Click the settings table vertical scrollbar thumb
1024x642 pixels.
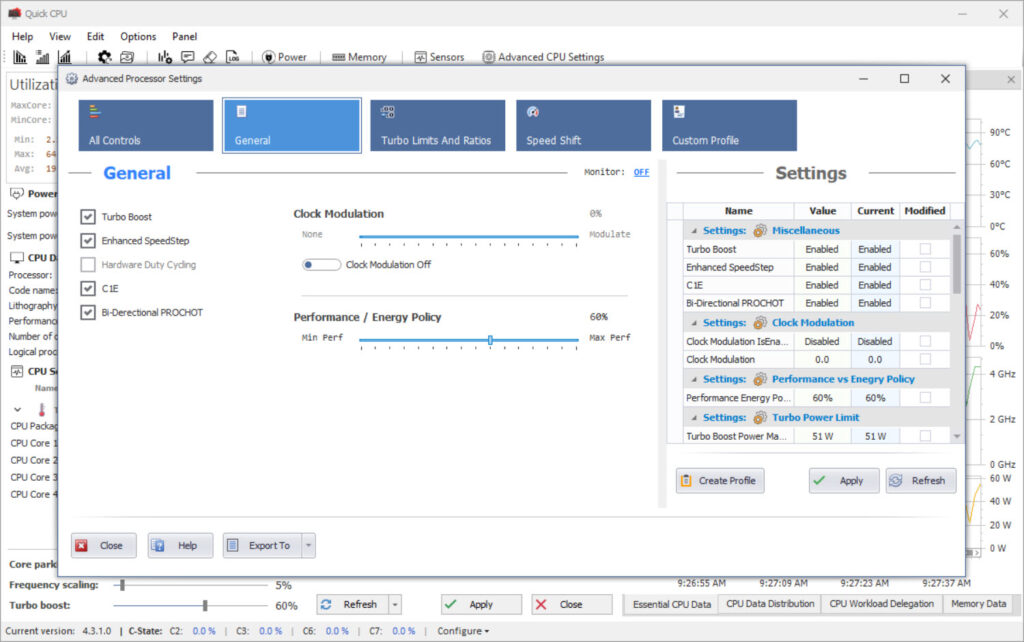point(957,264)
